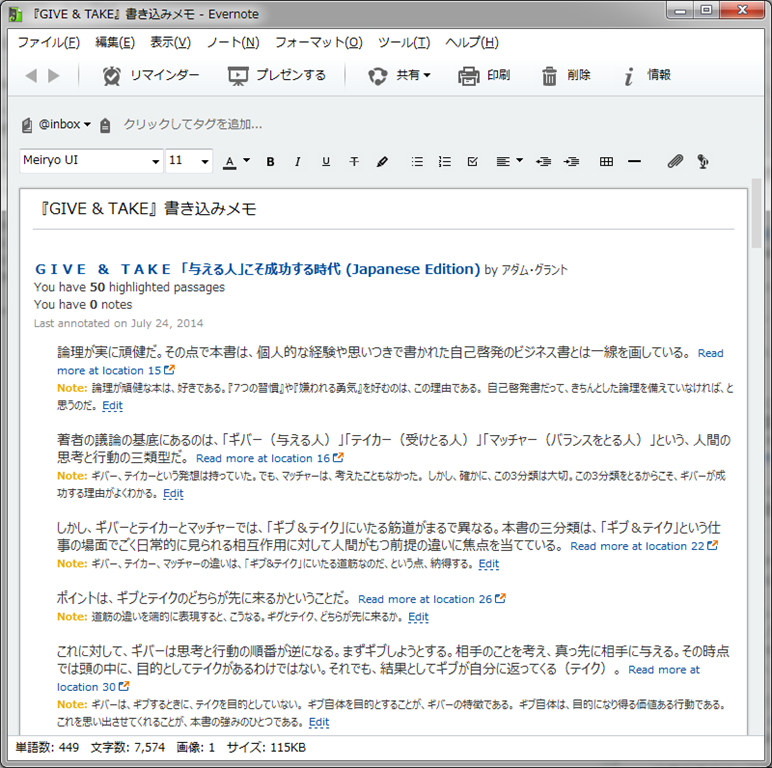Decrease indent of the paragraph

tap(544, 161)
